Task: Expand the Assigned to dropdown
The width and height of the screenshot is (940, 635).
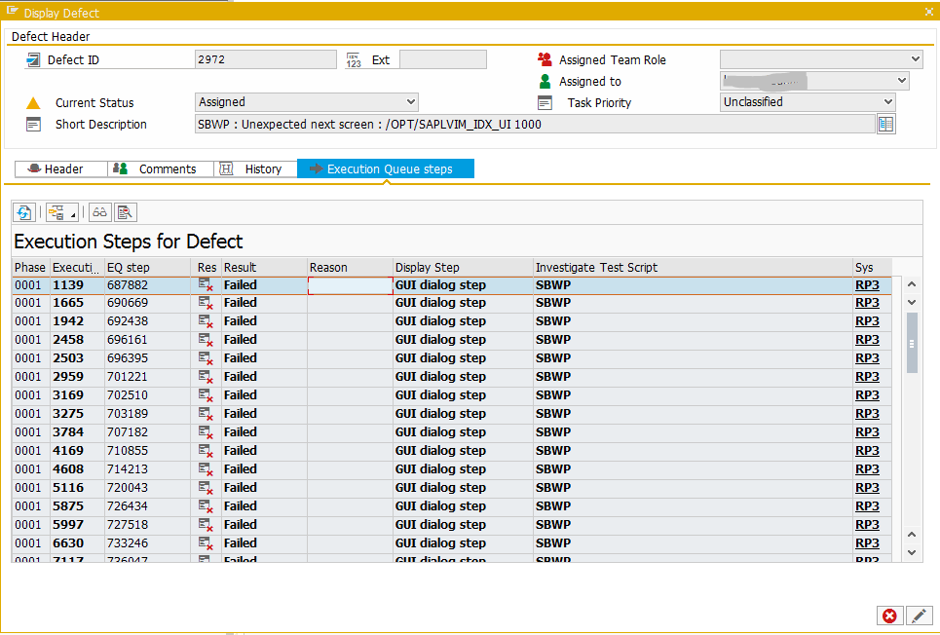Action: pyautogui.click(x=901, y=81)
